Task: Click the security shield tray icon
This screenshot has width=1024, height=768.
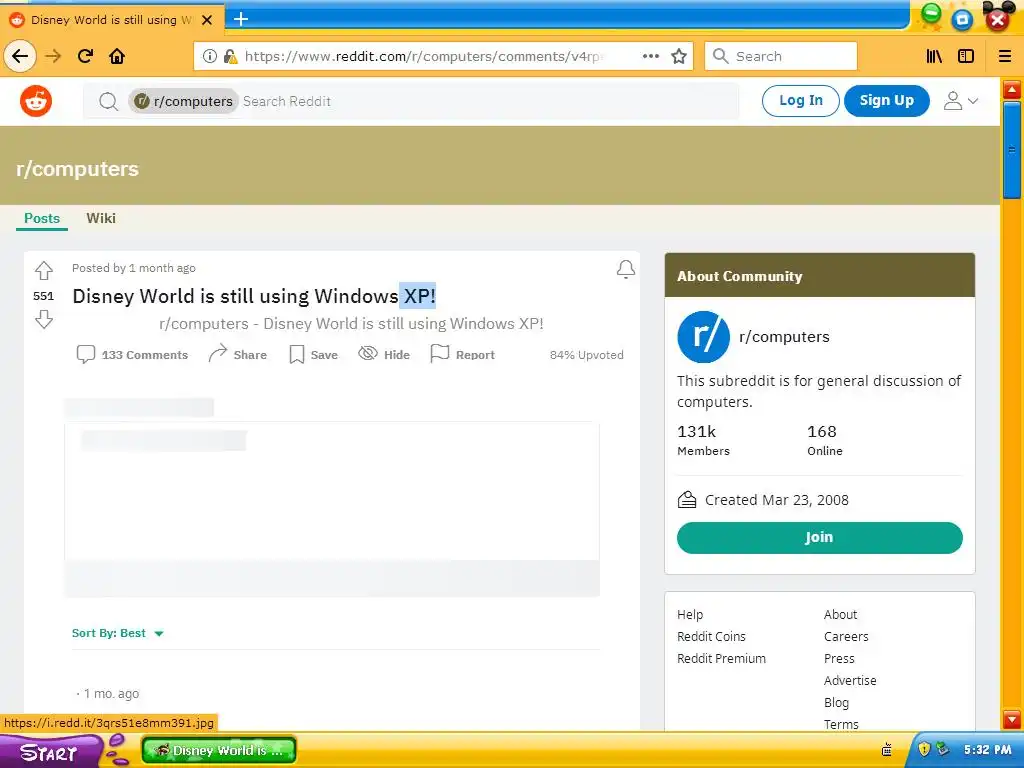Action: click(x=923, y=749)
